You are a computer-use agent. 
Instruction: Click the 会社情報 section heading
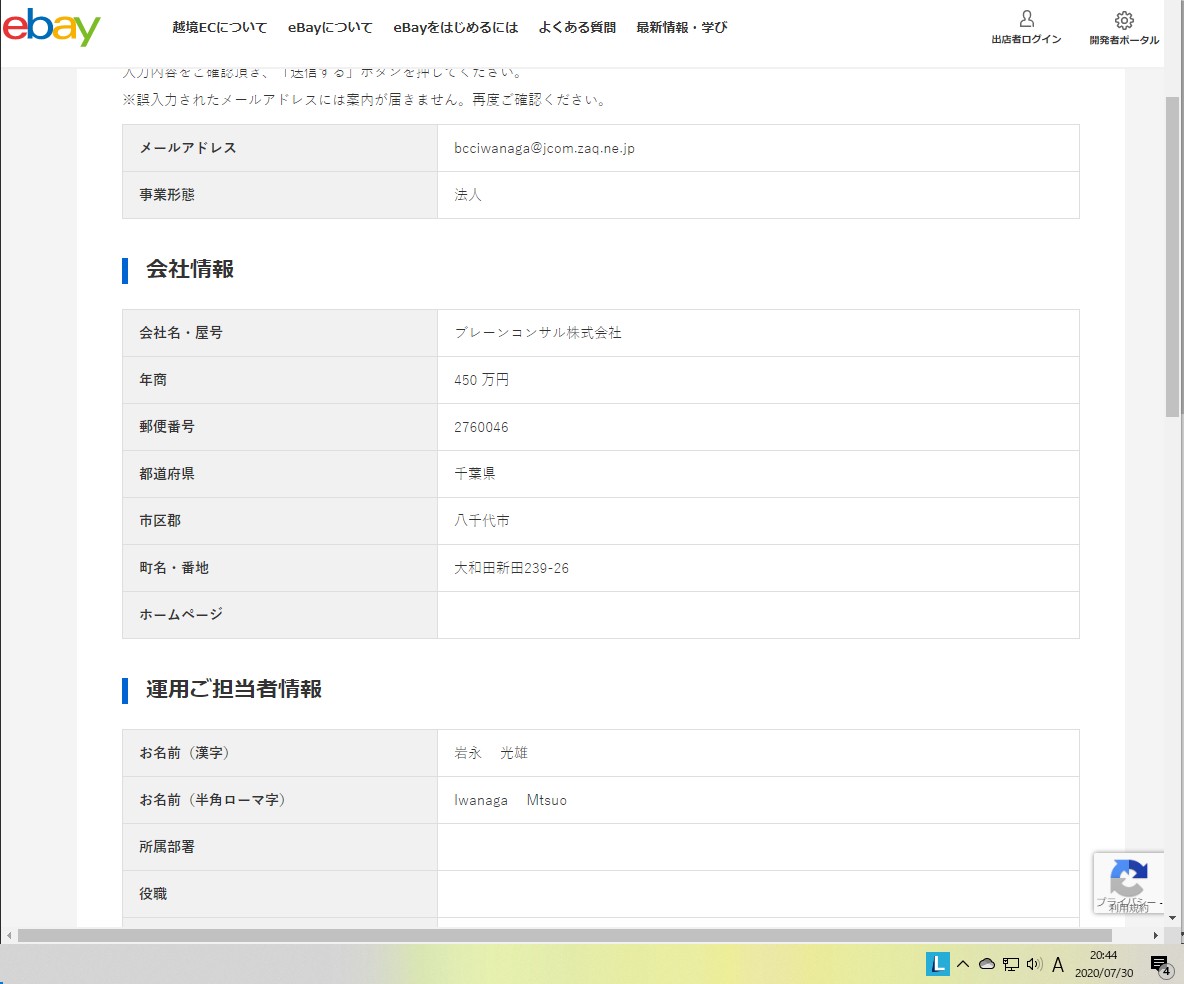190,269
